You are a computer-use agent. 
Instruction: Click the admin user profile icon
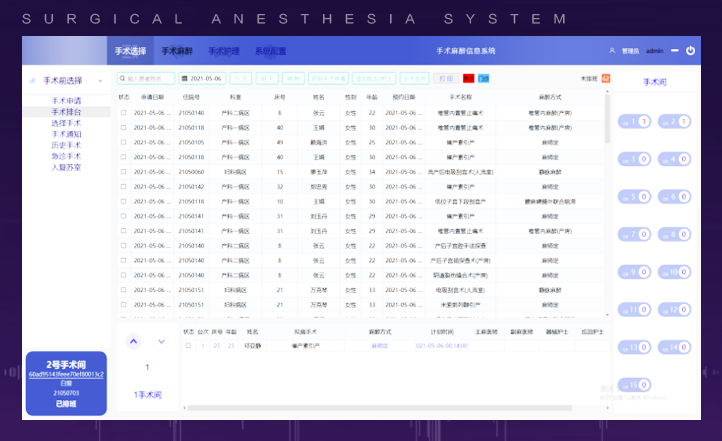point(611,50)
